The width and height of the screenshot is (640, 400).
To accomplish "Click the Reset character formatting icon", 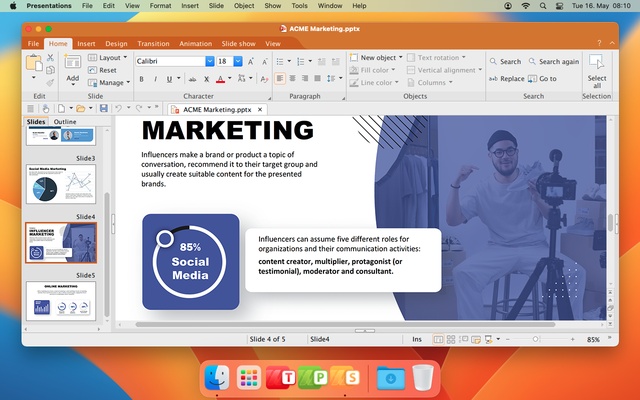I will (x=264, y=79).
